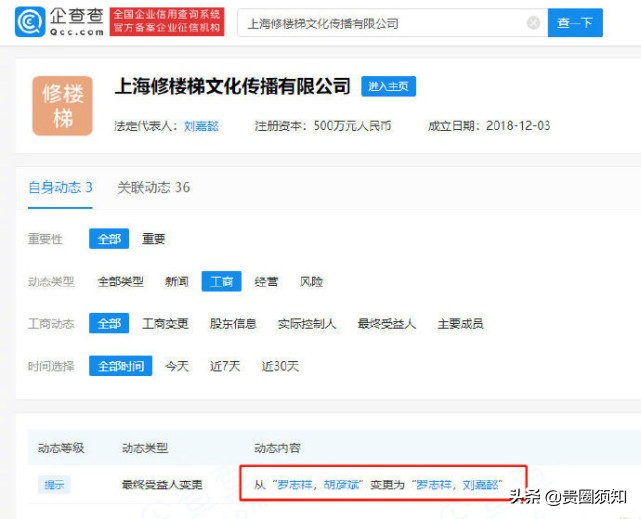Filter dynamics by 新闻
Viewport: 641px width, 519px height.
177,282
